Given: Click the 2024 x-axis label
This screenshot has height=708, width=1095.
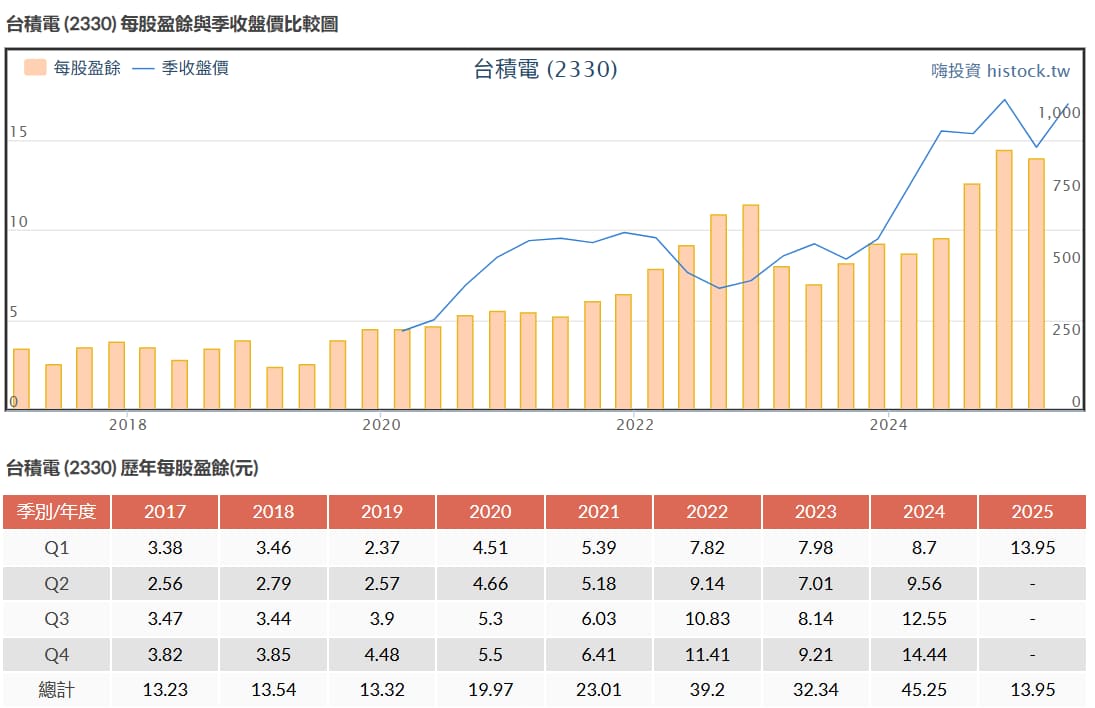Looking at the screenshot, I should click(888, 425).
